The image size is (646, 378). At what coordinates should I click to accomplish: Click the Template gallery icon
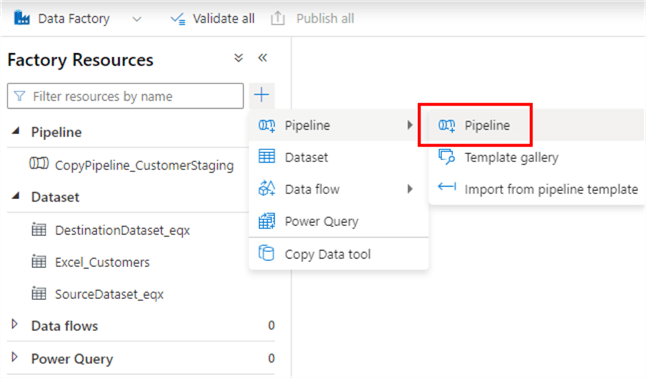[x=447, y=157]
